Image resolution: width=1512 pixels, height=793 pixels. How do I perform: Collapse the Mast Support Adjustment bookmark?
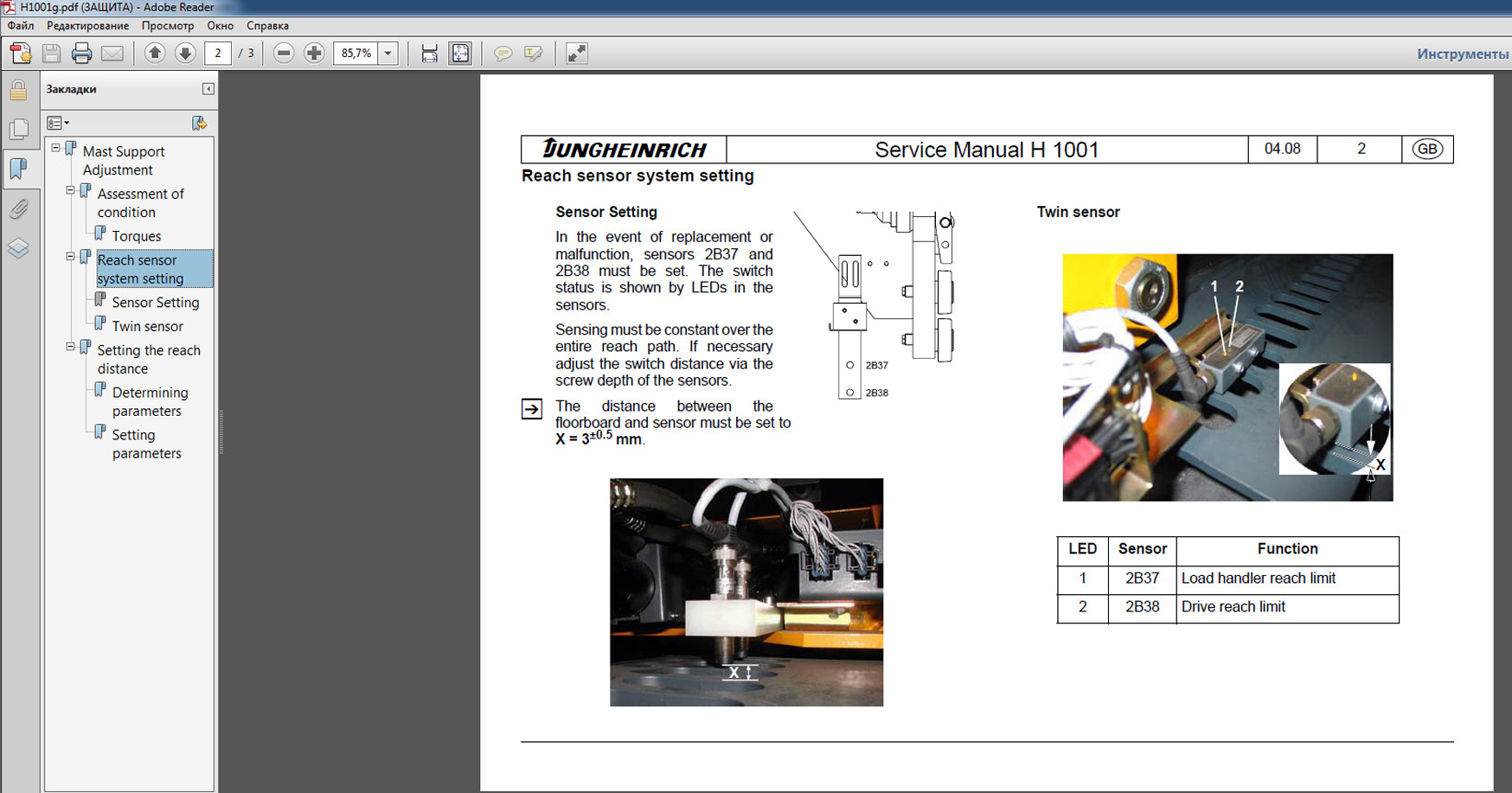click(56, 149)
